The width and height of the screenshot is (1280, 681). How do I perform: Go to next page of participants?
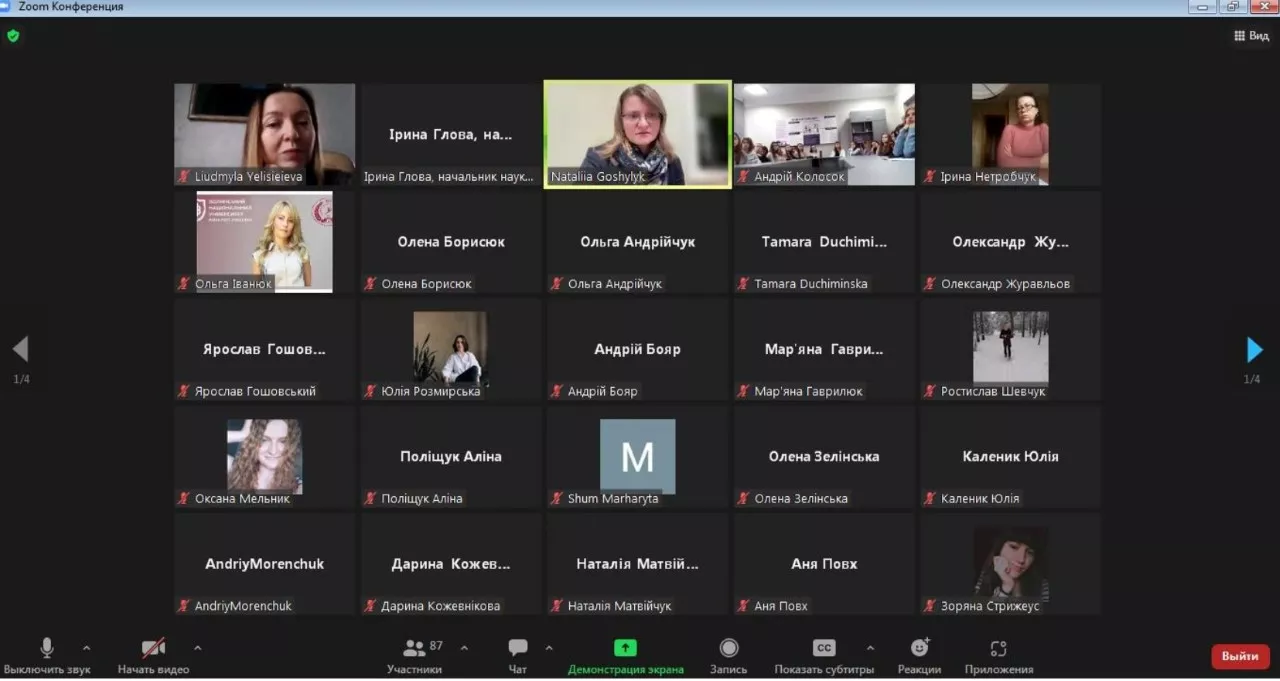(1254, 350)
